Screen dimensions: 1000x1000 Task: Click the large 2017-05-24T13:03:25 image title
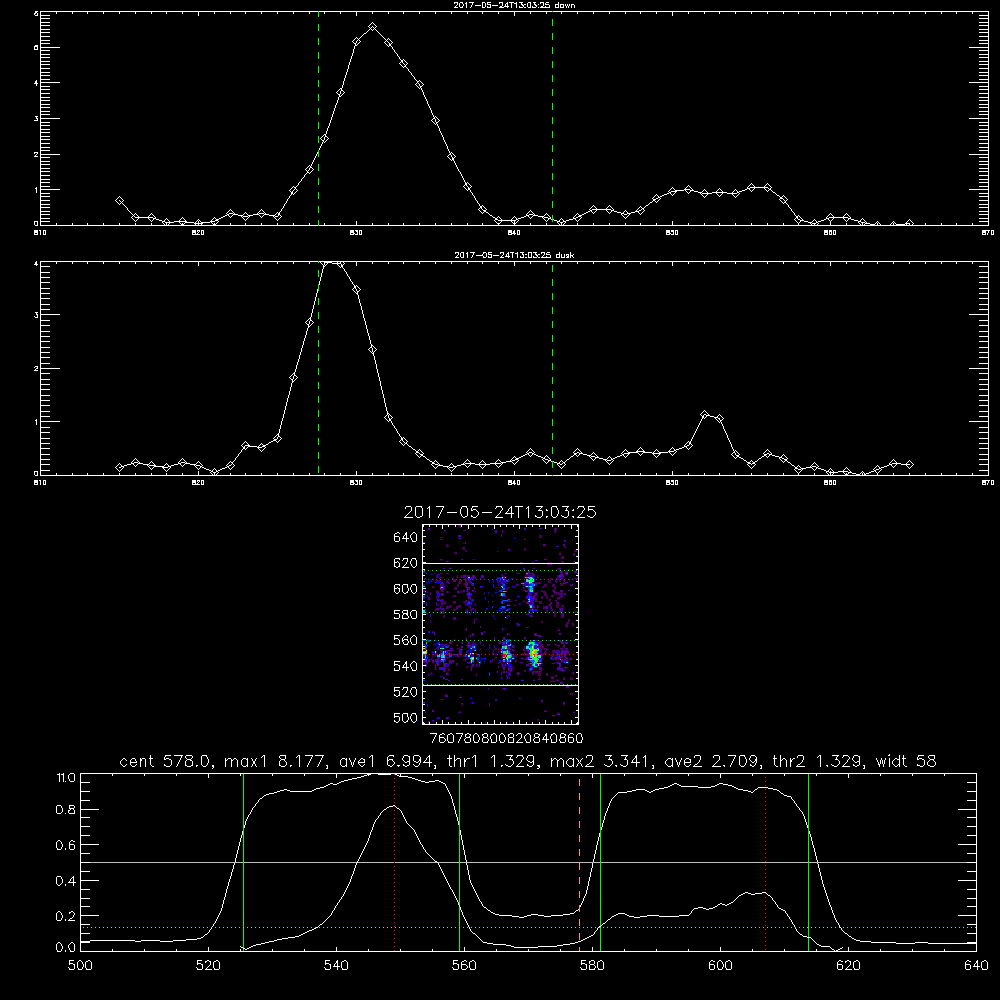pyautogui.click(x=500, y=512)
